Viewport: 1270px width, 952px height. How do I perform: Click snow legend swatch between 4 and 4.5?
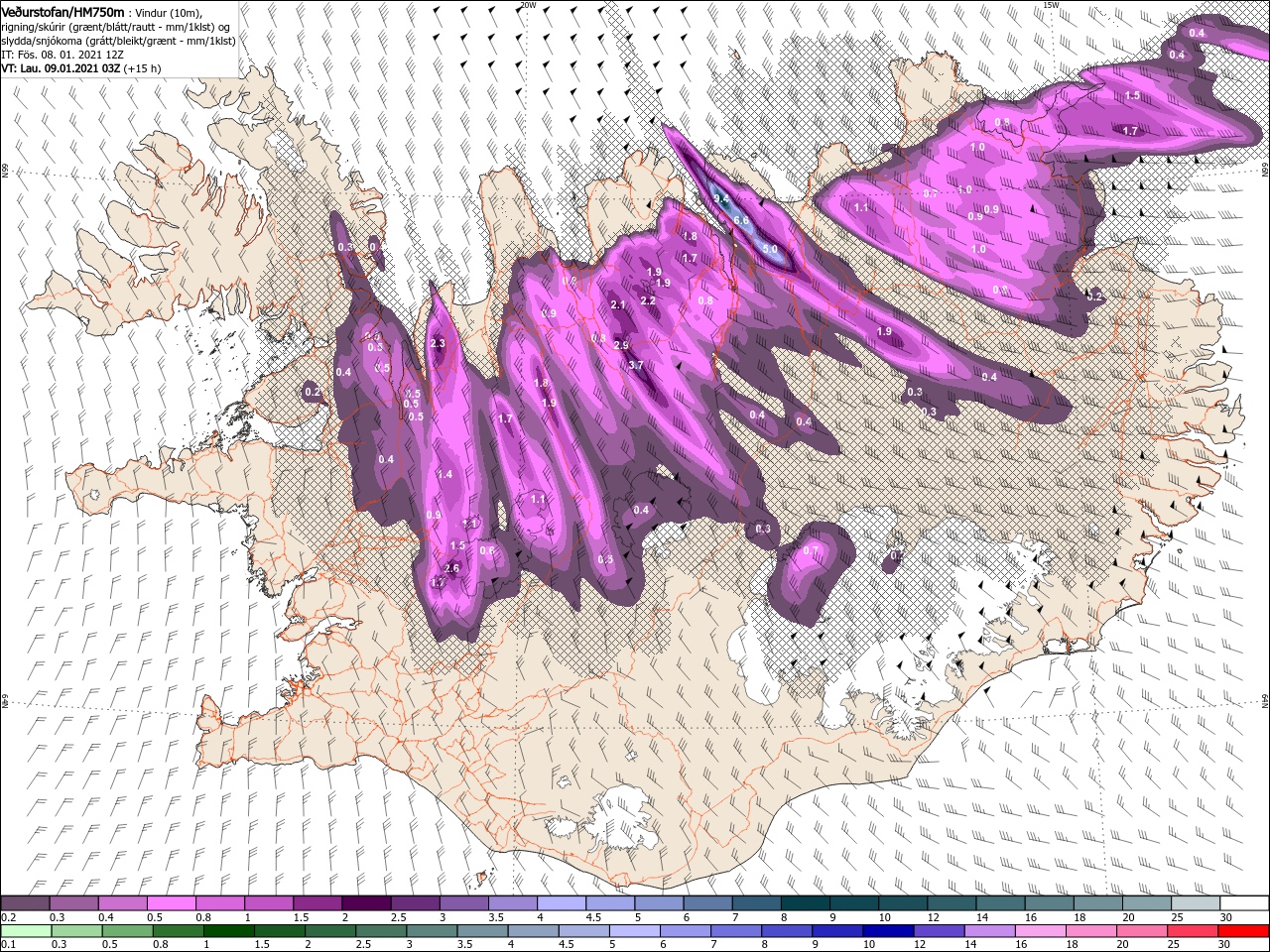coord(561,903)
